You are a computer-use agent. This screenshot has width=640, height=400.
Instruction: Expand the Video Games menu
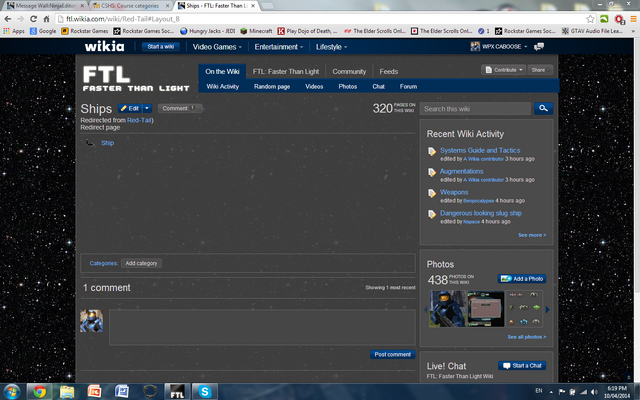click(x=217, y=47)
